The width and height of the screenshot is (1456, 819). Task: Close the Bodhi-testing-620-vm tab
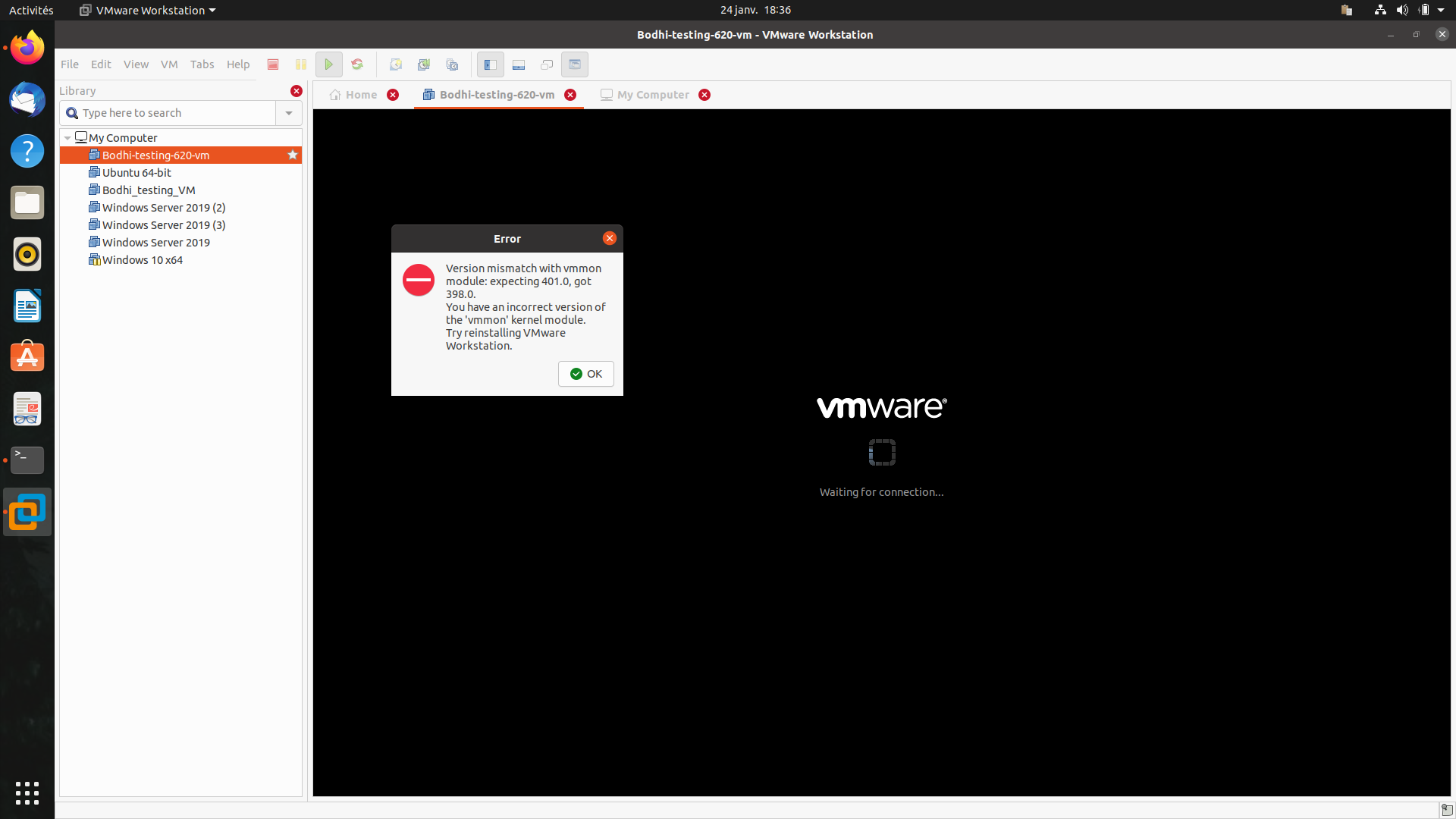point(570,95)
